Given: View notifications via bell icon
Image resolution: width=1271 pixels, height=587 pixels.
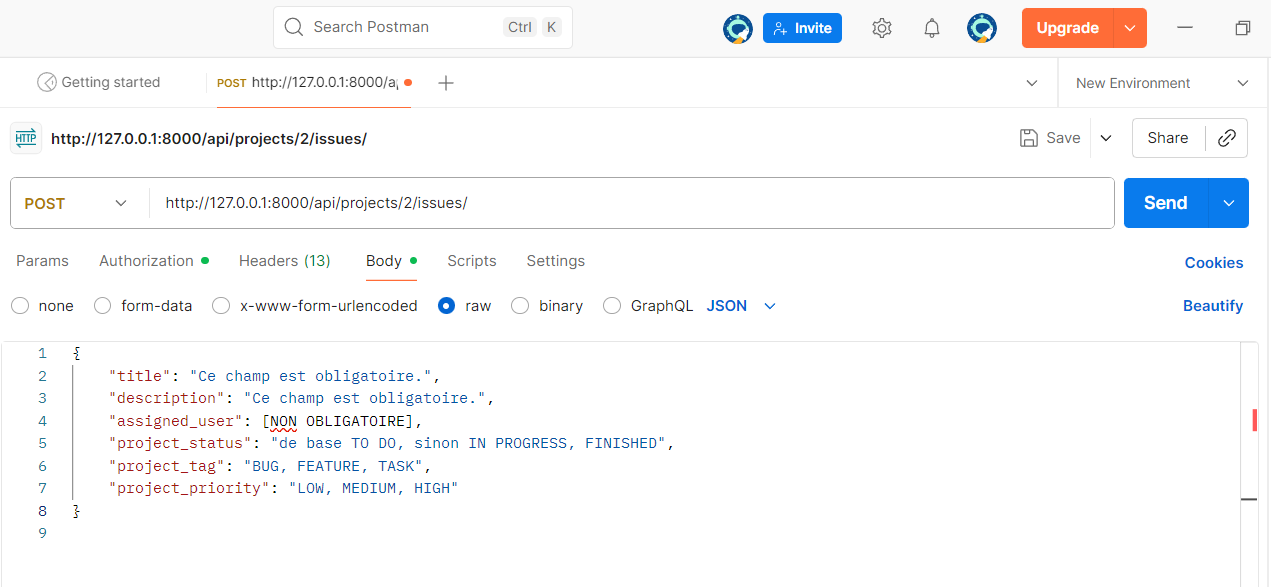Looking at the screenshot, I should [x=931, y=28].
